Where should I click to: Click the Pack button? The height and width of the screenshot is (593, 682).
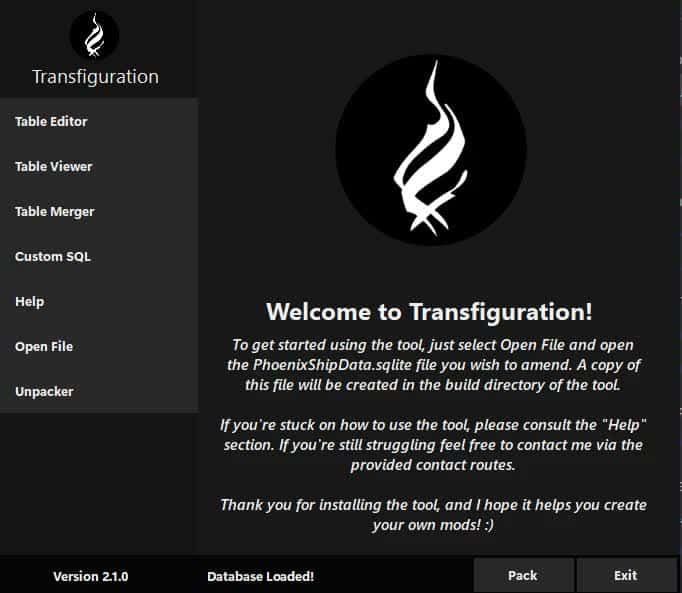pos(523,576)
